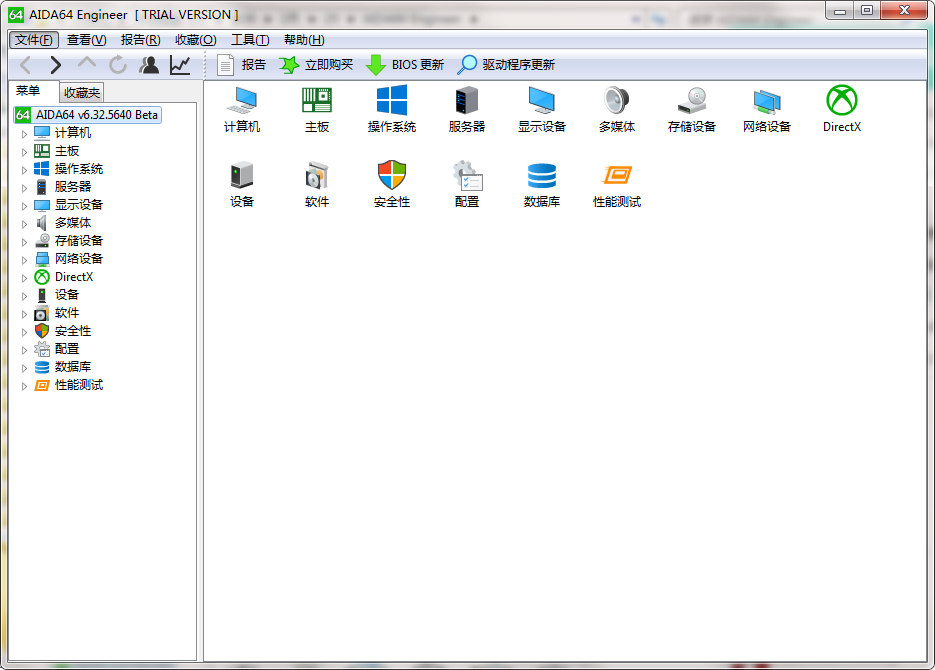Image resolution: width=935 pixels, height=670 pixels.
Task: Expand the 显示设备 tree node
Action: click(x=24, y=206)
